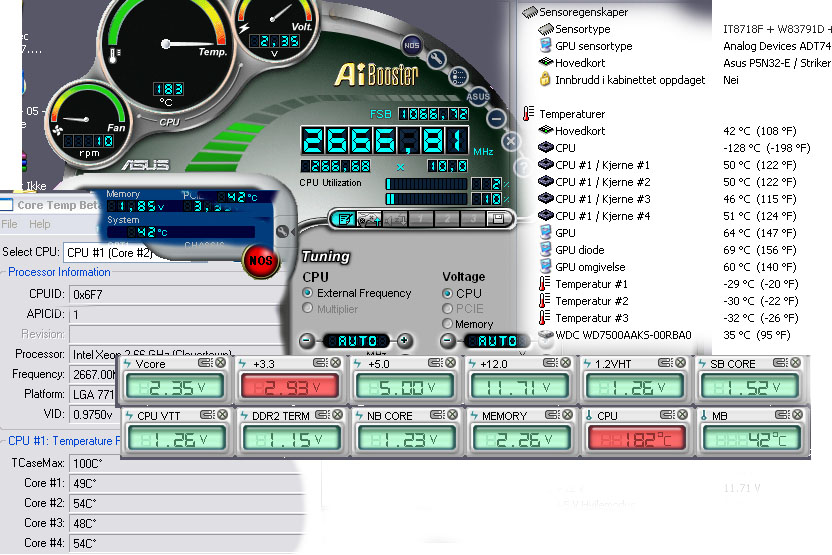Select the 'CPU #1 / Kjerne #1' row
This screenshot has width=832, height=555.
(602, 165)
